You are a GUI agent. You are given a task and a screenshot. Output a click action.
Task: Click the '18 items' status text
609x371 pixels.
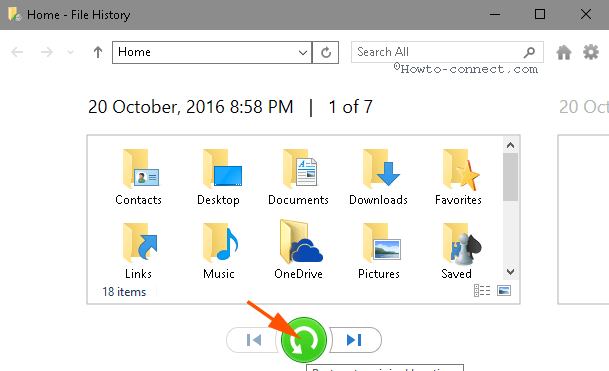124,292
